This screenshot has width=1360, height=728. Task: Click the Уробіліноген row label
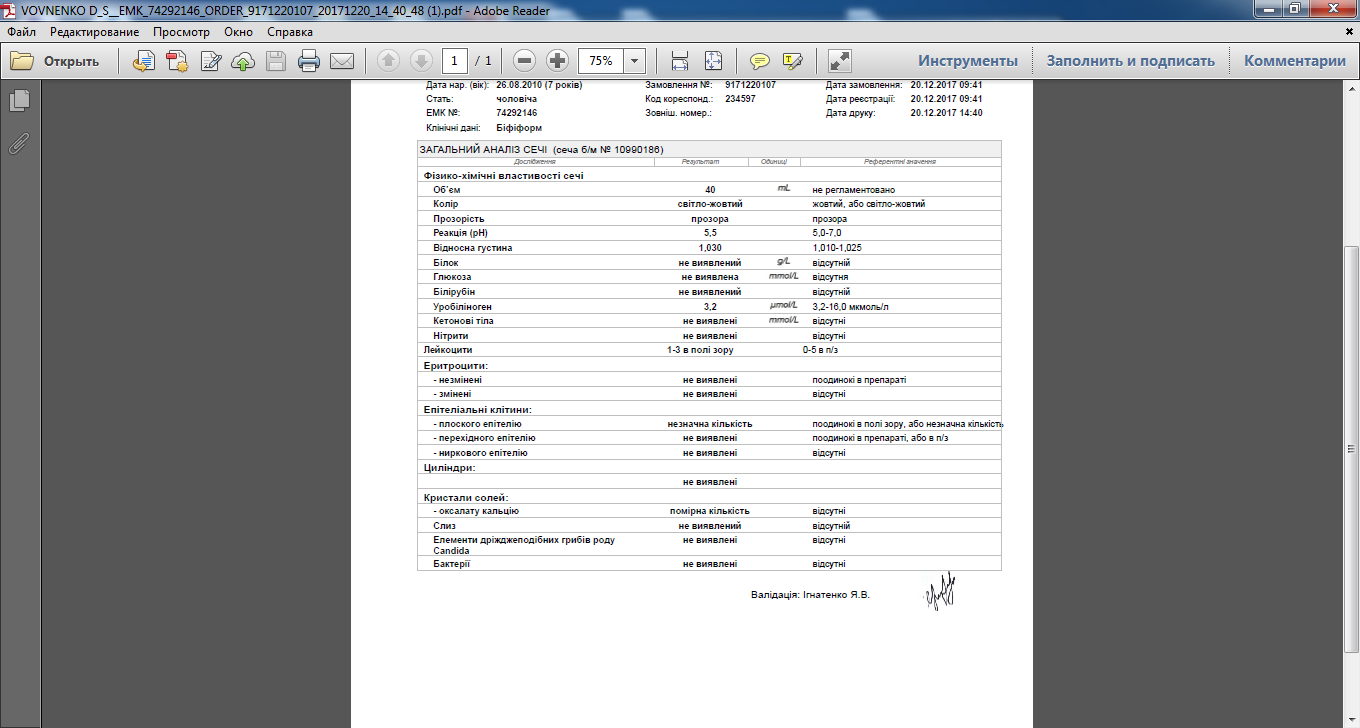(462, 307)
